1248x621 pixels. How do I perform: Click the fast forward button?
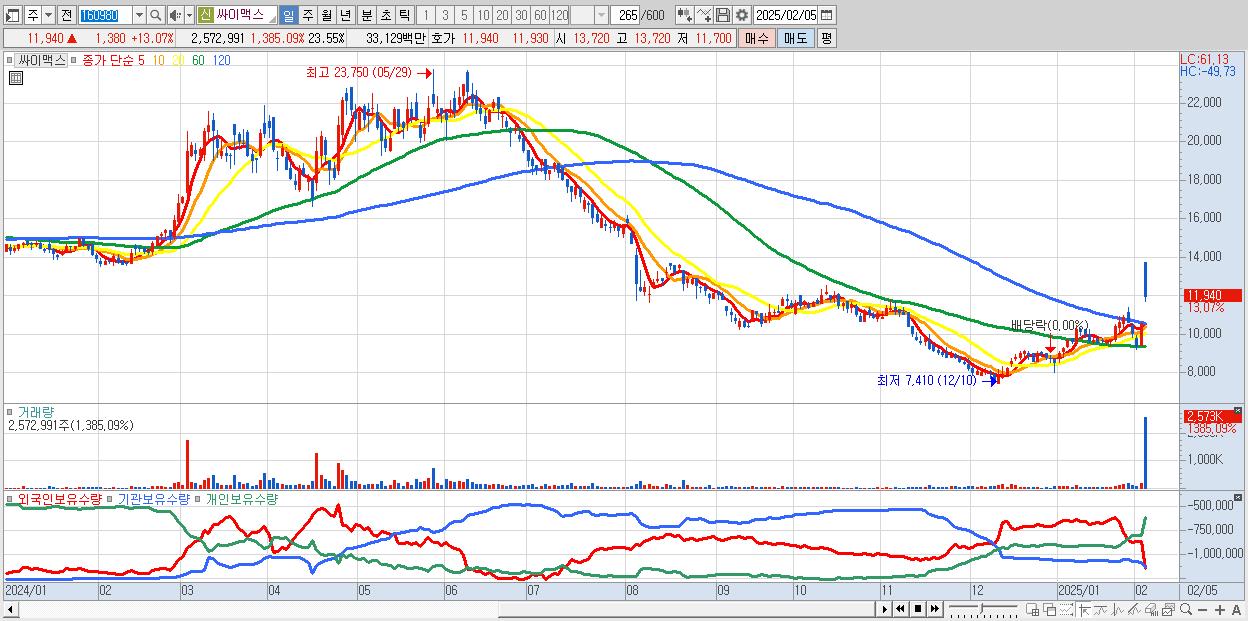click(x=935, y=609)
